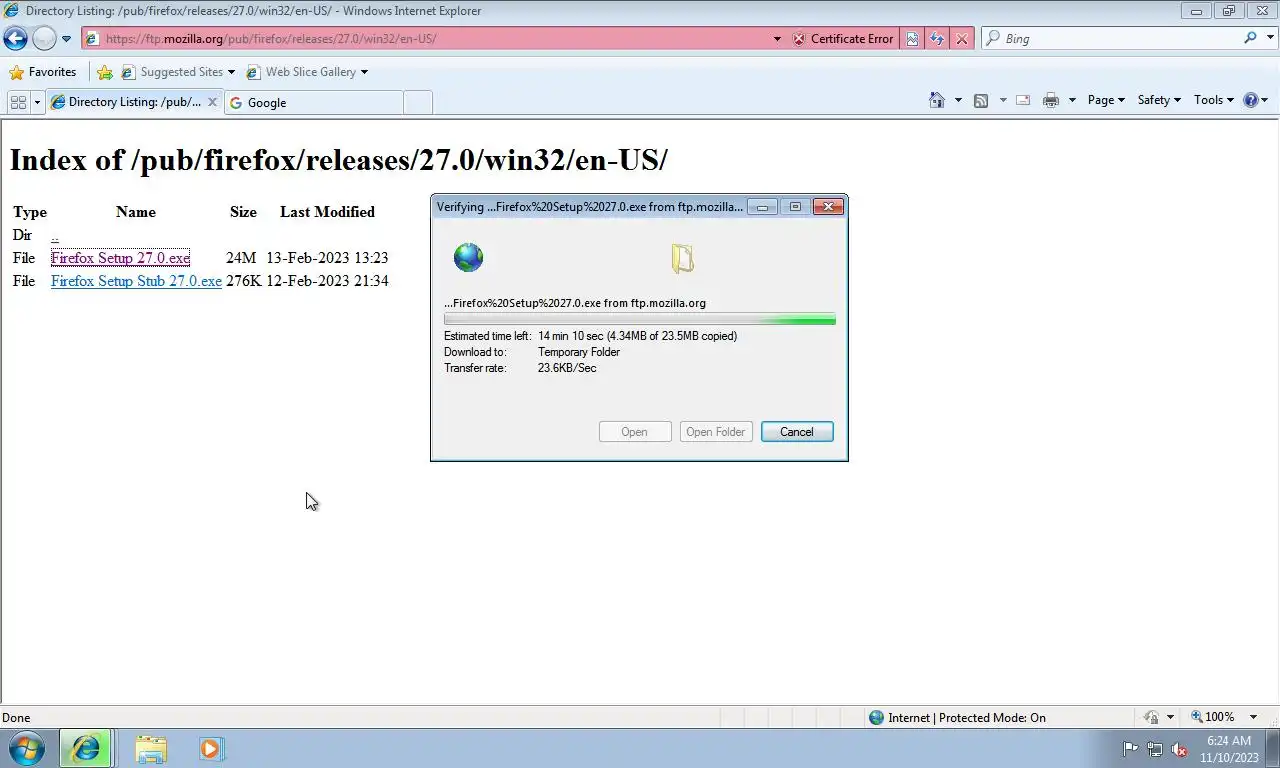Launch Windows Media Player from taskbar

211,749
